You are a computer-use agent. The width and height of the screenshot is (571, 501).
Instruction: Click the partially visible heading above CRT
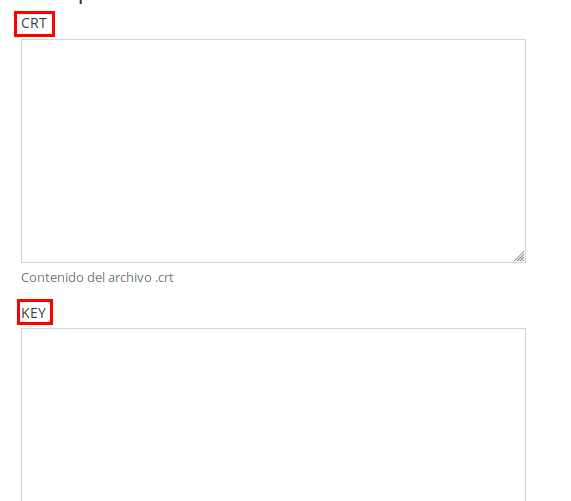81,1
